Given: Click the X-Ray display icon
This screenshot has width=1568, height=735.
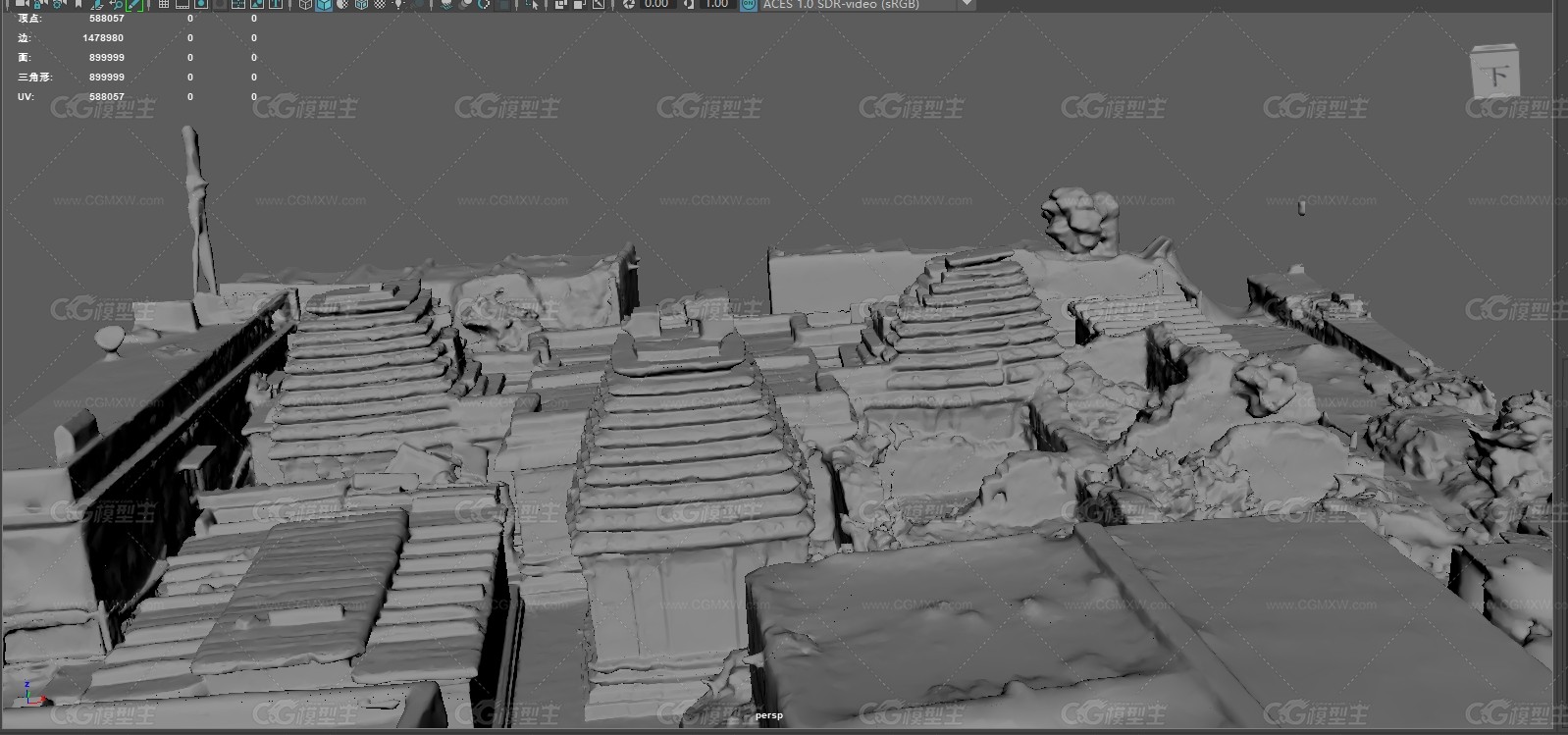Looking at the screenshot, I should 561,5.
